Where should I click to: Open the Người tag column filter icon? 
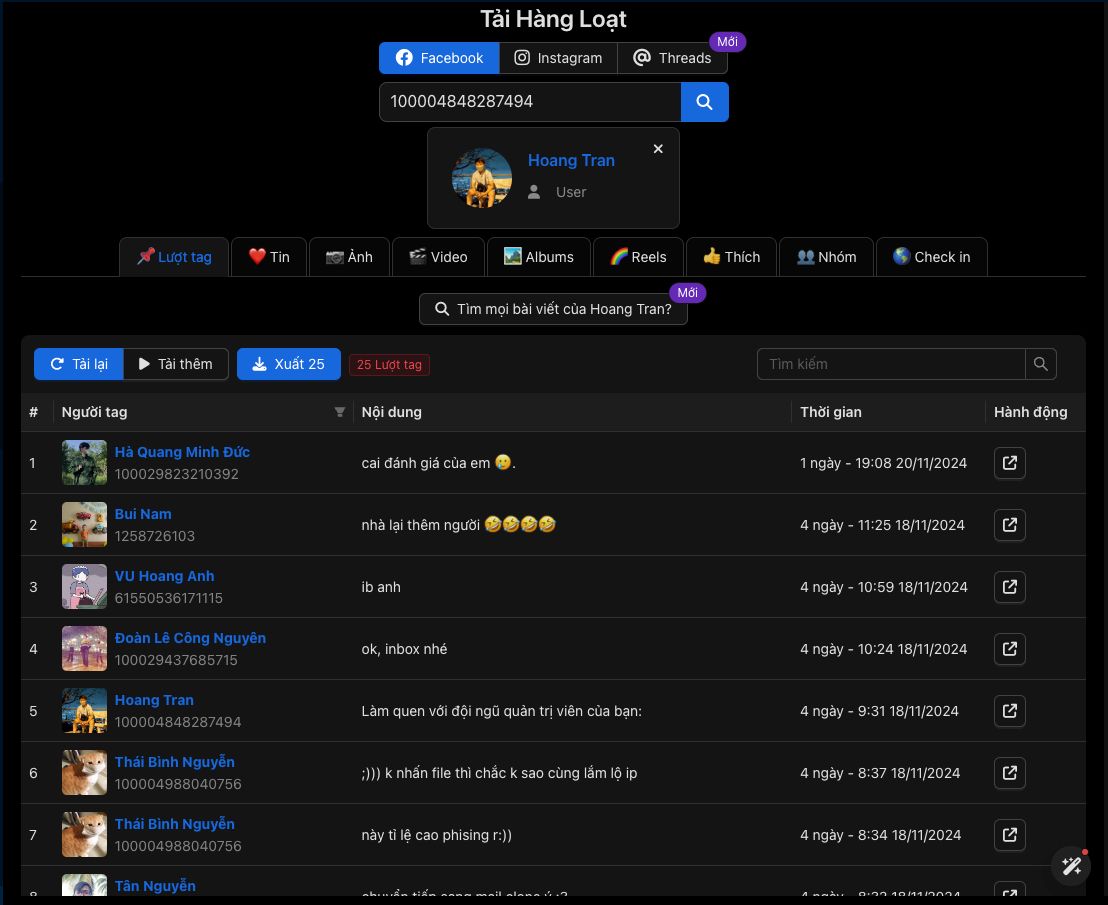(x=340, y=413)
